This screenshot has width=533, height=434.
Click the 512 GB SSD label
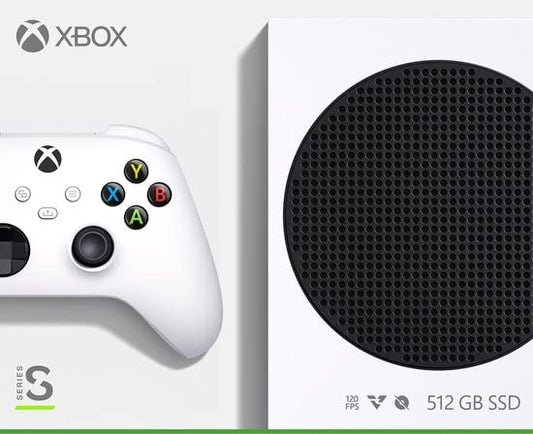point(473,403)
